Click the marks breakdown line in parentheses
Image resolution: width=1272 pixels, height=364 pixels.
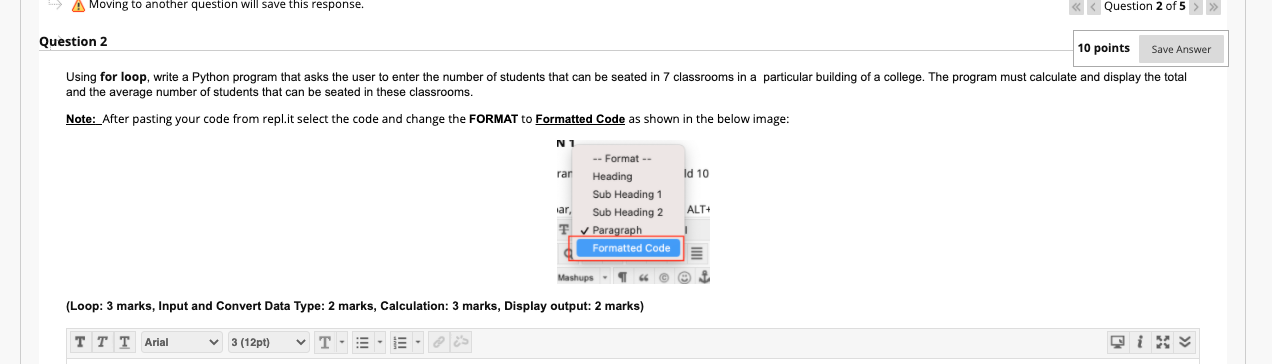(x=355, y=306)
